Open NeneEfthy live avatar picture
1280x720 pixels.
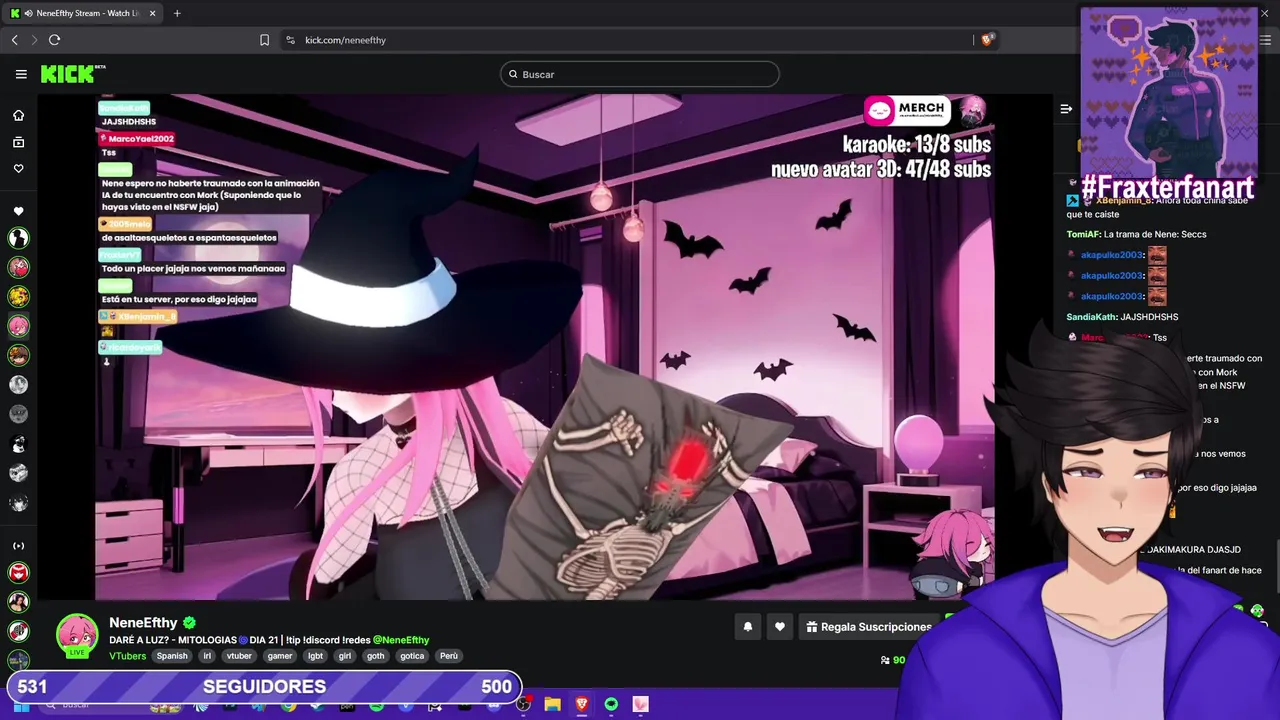tap(77, 635)
